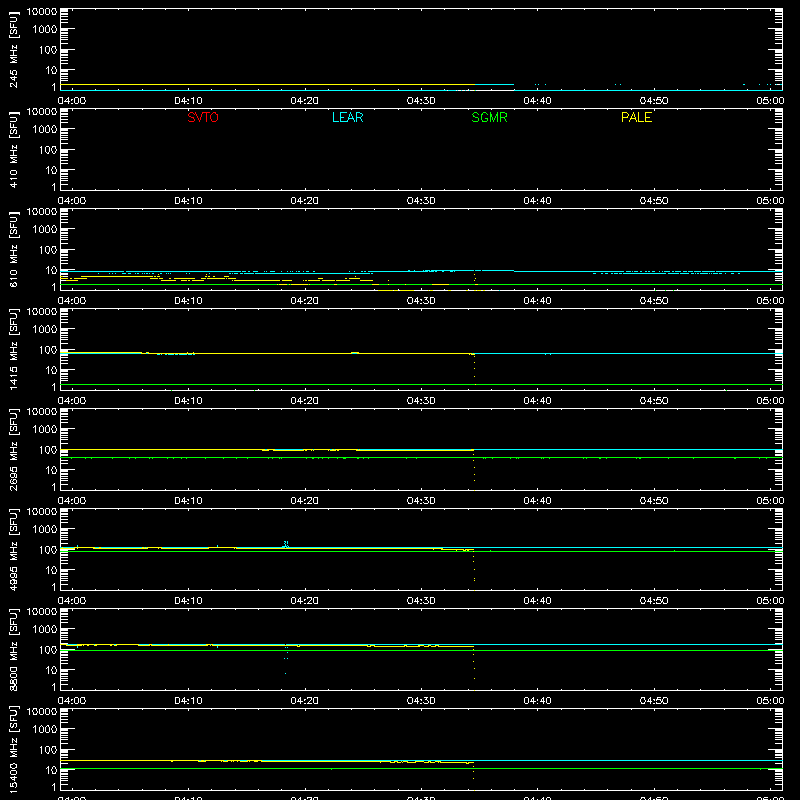Image resolution: width=800 pixels, height=800 pixels.
Task: Click the red SVTO station legend label
Action: tap(203, 117)
